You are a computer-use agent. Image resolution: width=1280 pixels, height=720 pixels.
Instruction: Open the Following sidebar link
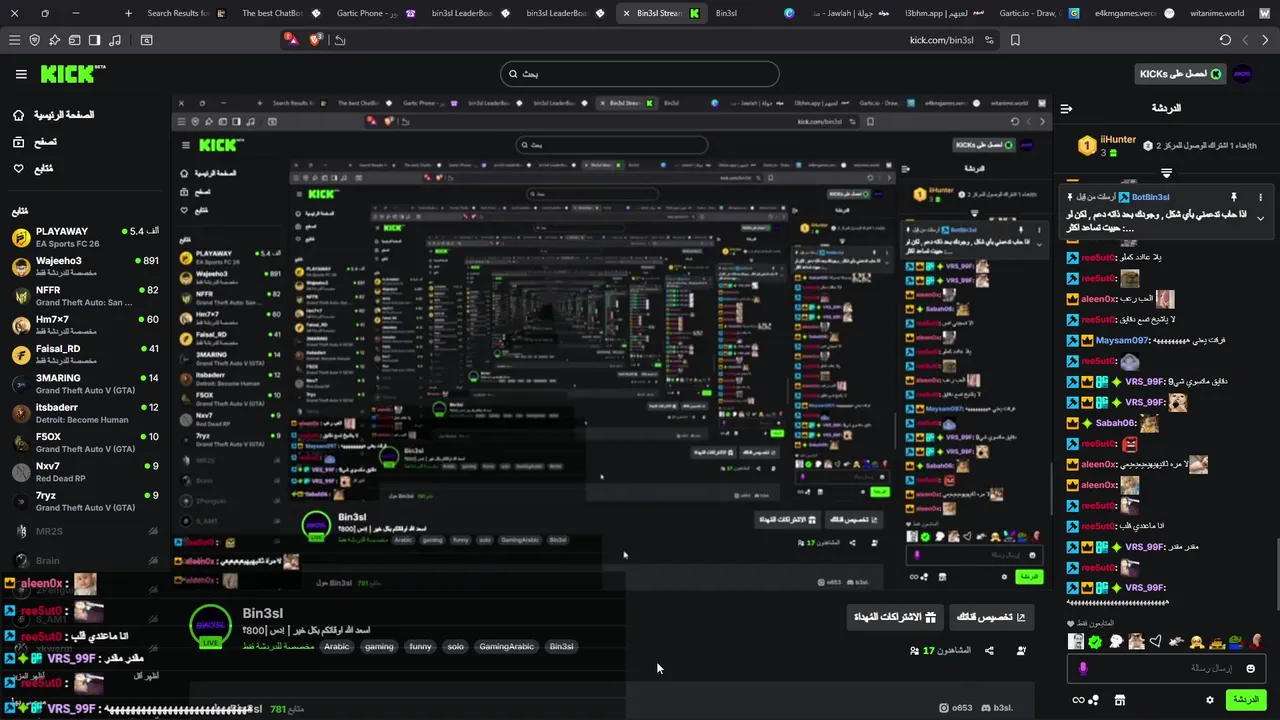[x=33, y=168]
